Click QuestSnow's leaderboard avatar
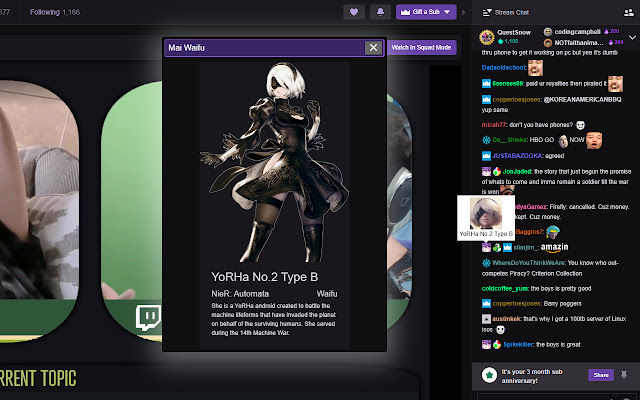 point(487,37)
